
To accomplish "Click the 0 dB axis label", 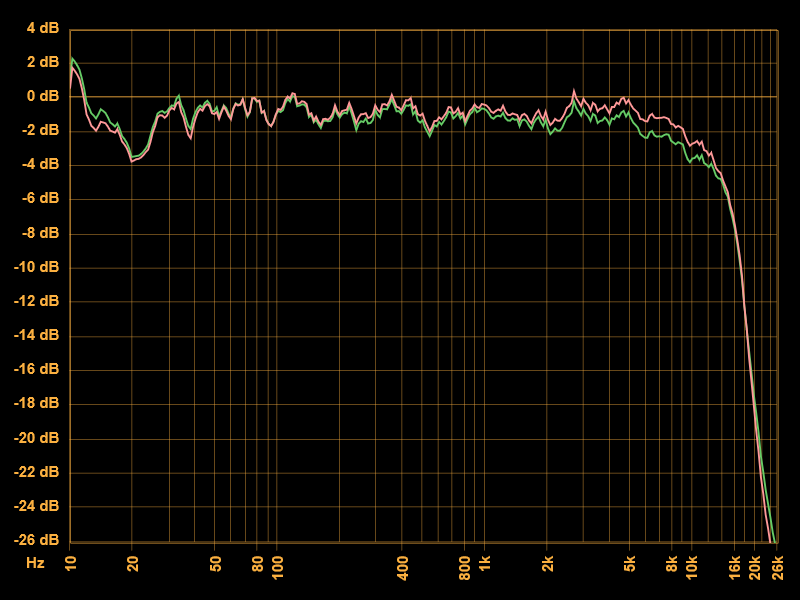I will click(x=43, y=96).
